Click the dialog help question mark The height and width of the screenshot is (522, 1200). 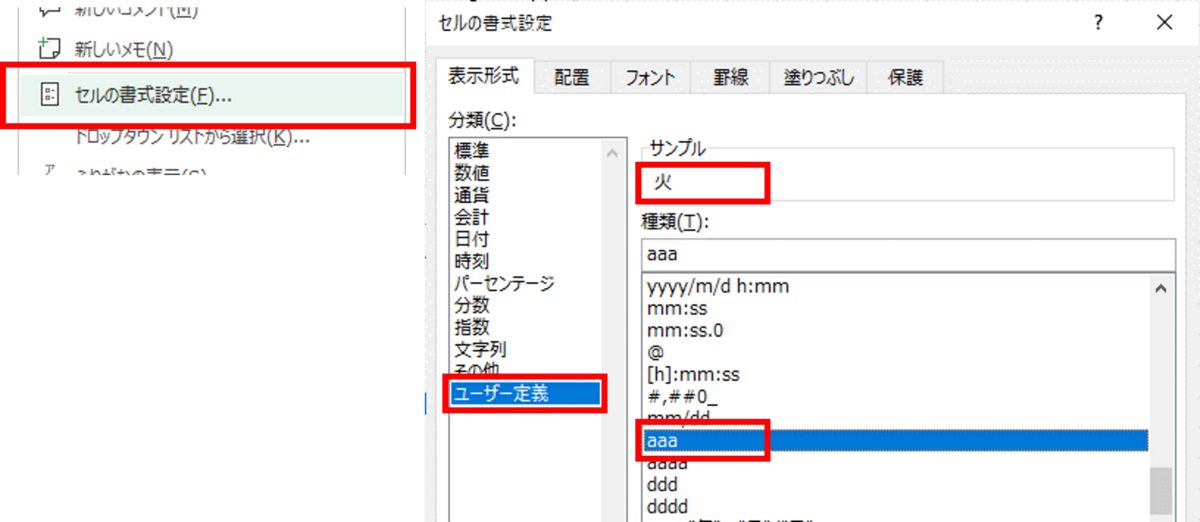tap(1099, 22)
